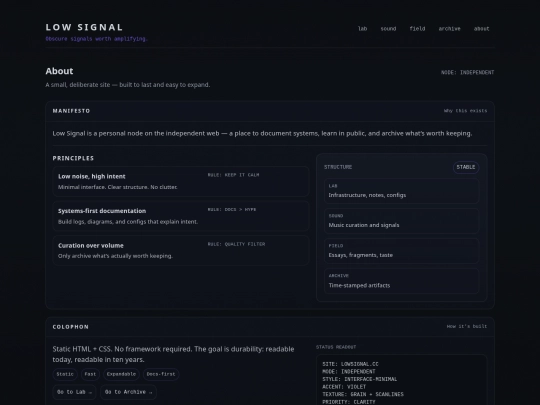Click the COLOPHON section heading

[x=71, y=327]
